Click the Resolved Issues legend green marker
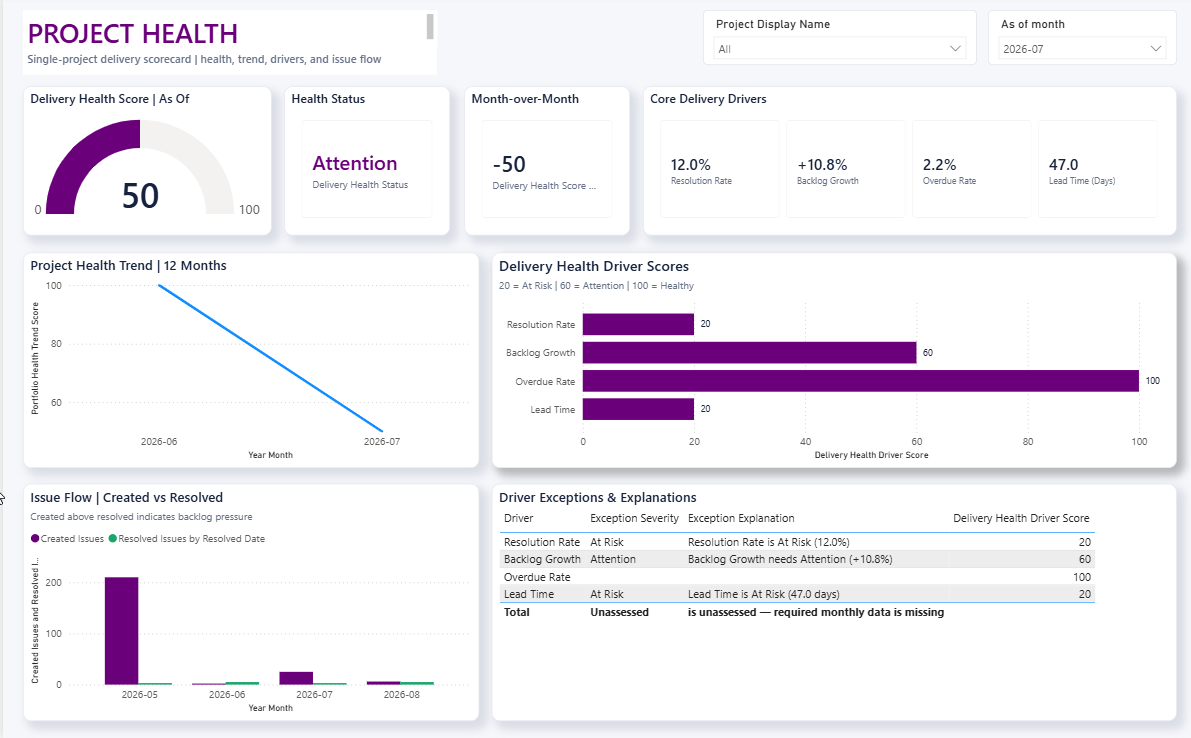1191x738 pixels. pyautogui.click(x=113, y=538)
